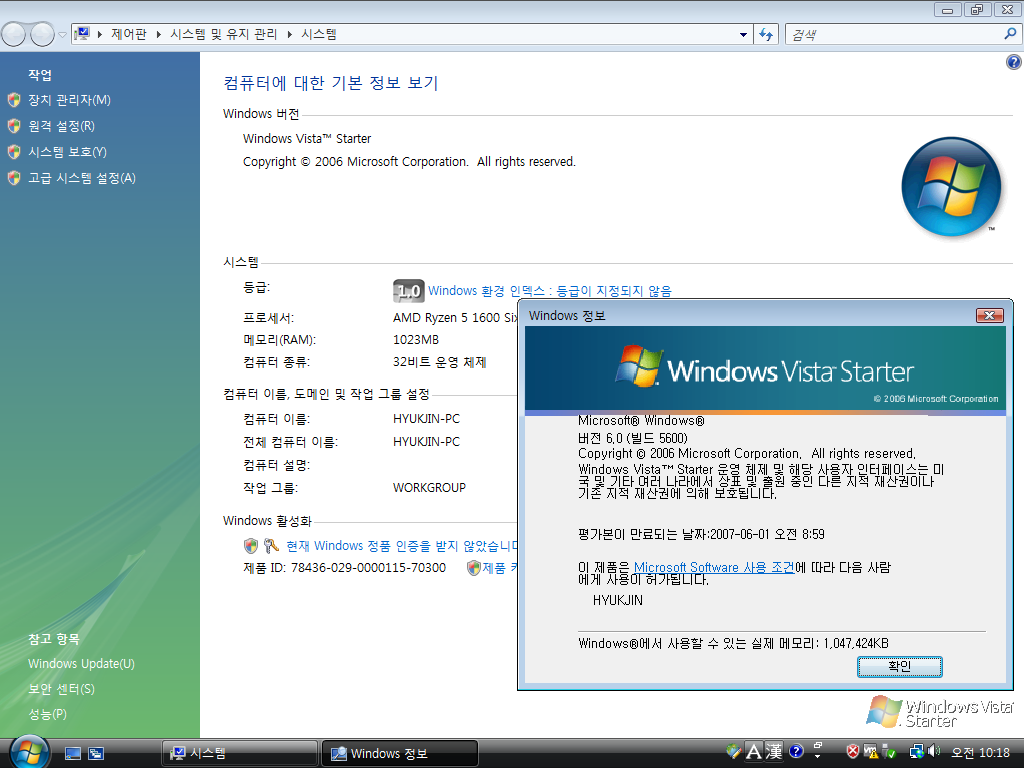Click the WORKGROUP value

pyautogui.click(x=429, y=488)
